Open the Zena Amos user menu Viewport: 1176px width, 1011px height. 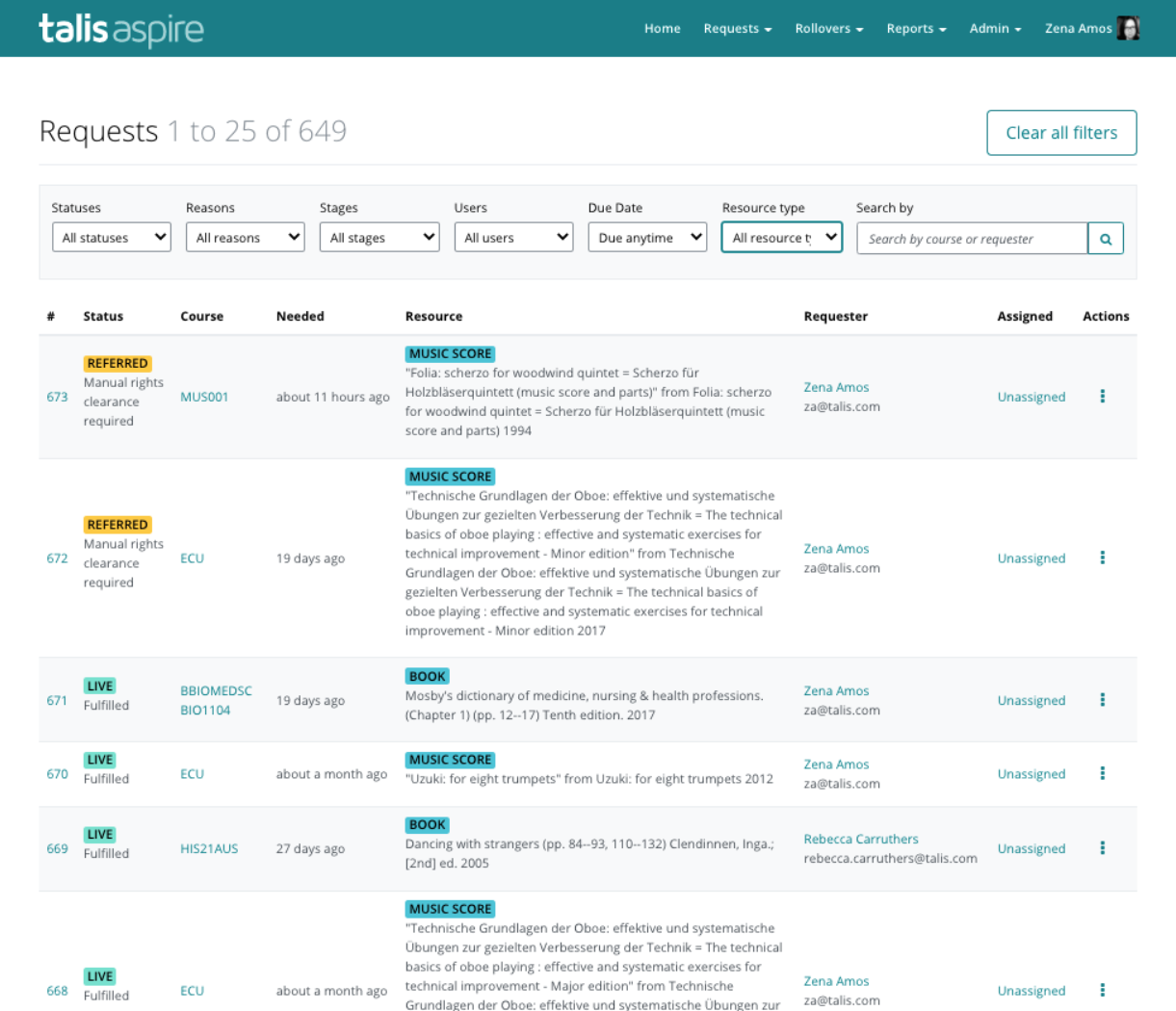(1079, 29)
